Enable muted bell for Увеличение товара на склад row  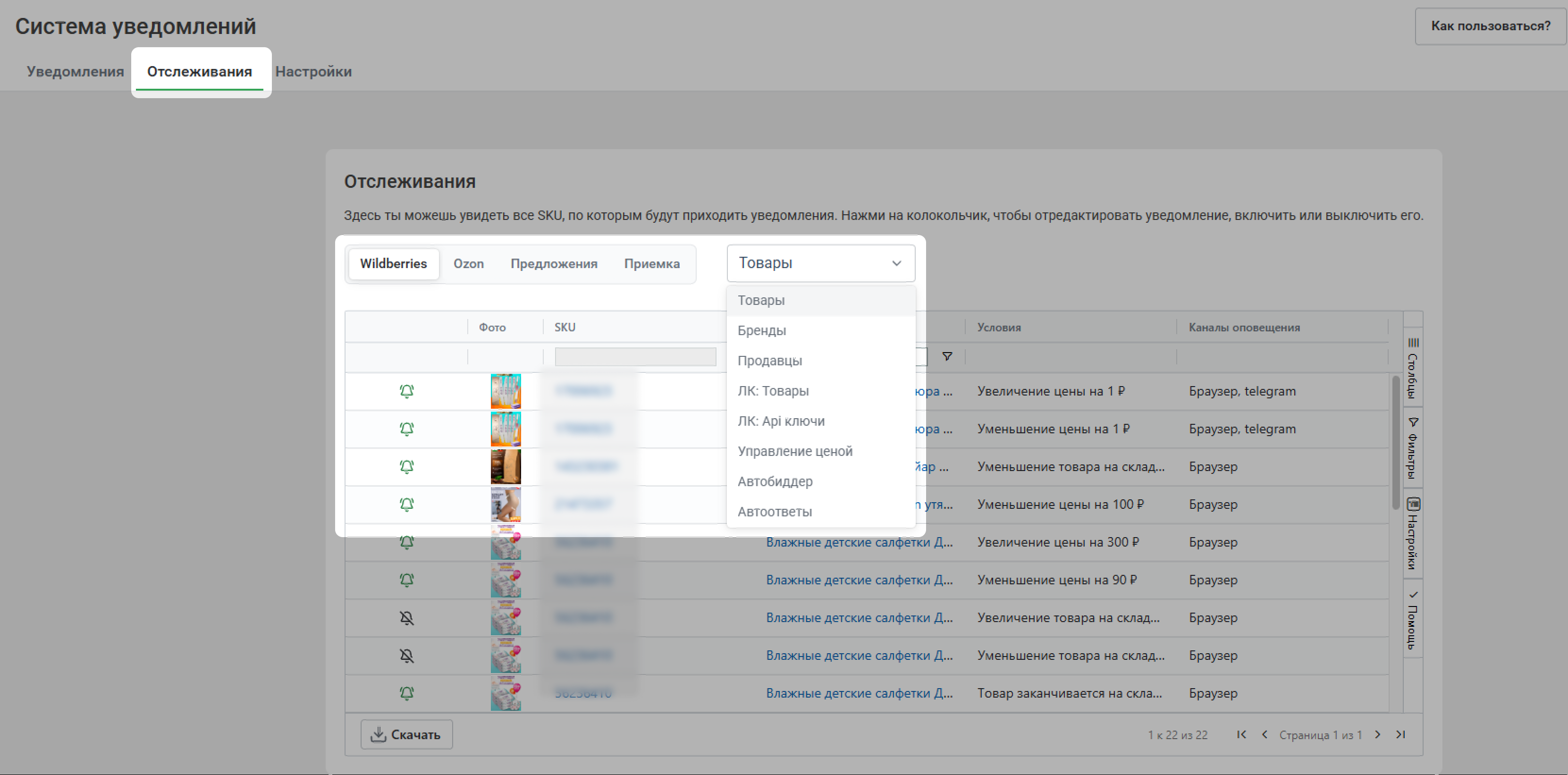coord(406,618)
